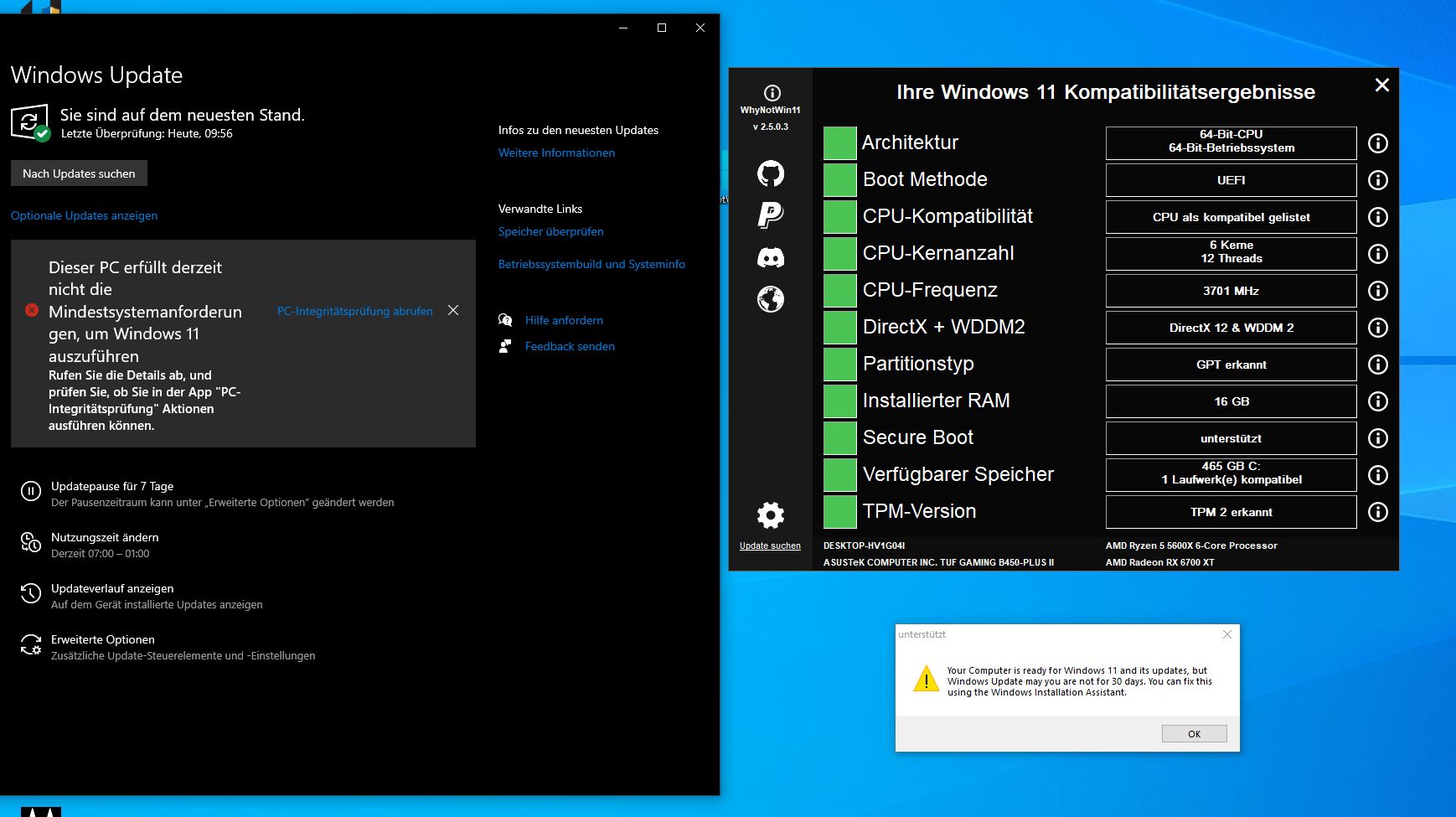Image resolution: width=1456 pixels, height=817 pixels.
Task: Click 'AMD Ryzen 5 5600X 6-Core Processor' text
Action: pyautogui.click(x=1191, y=546)
